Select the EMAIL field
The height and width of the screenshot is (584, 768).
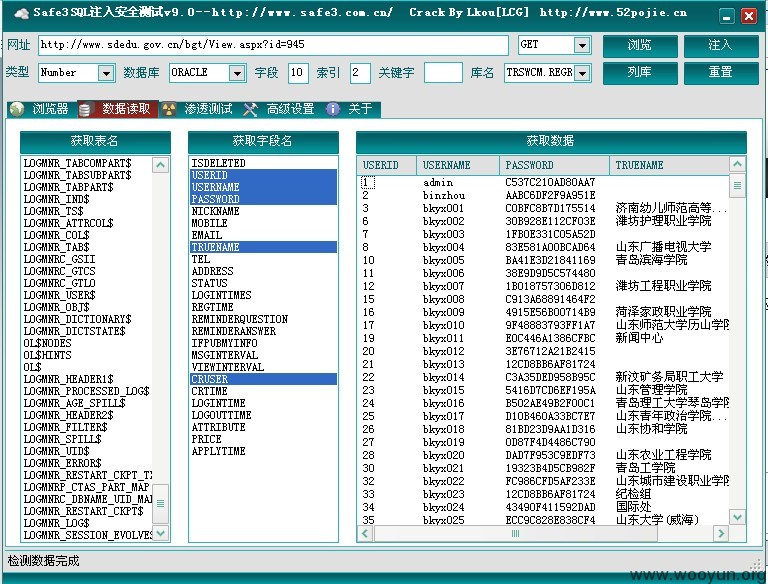click(264, 235)
